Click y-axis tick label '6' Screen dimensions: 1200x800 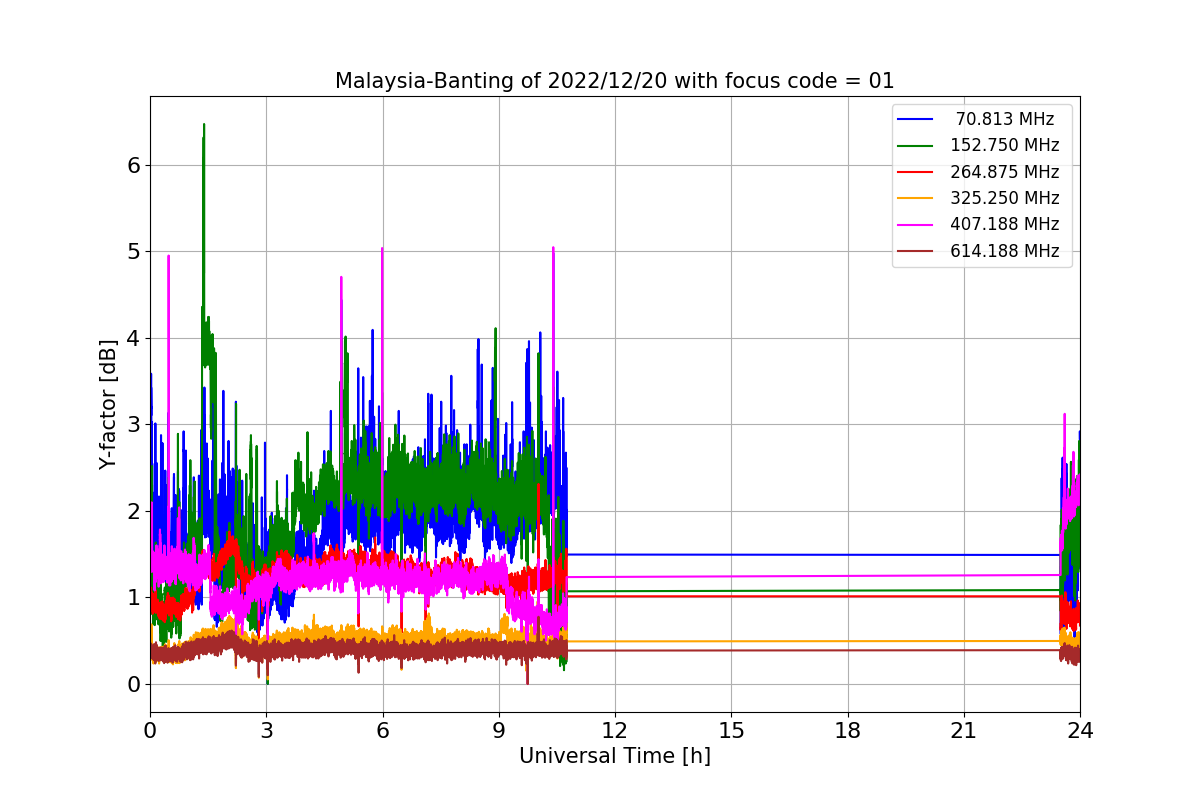click(133, 165)
